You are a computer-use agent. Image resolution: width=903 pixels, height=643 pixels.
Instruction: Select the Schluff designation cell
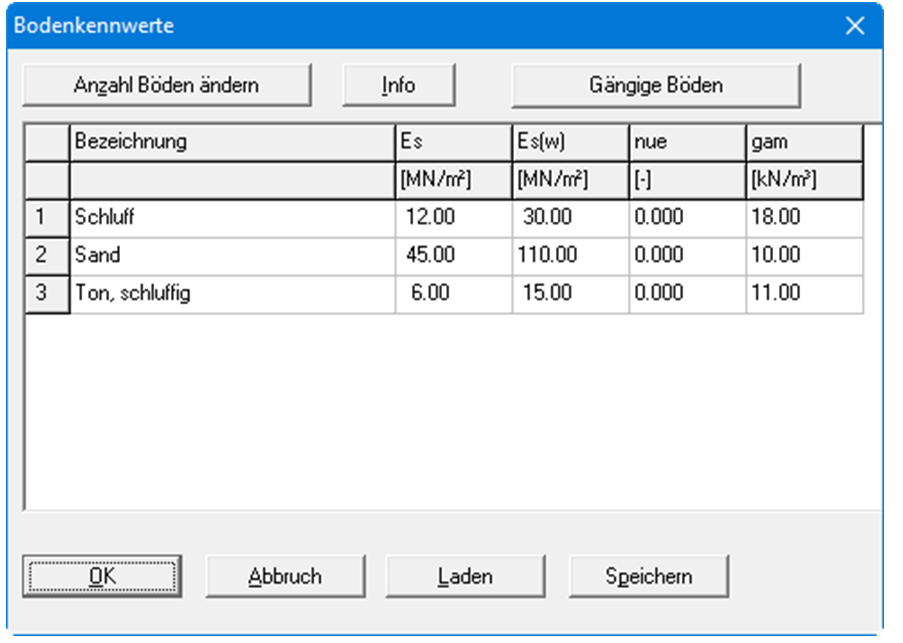point(232,217)
